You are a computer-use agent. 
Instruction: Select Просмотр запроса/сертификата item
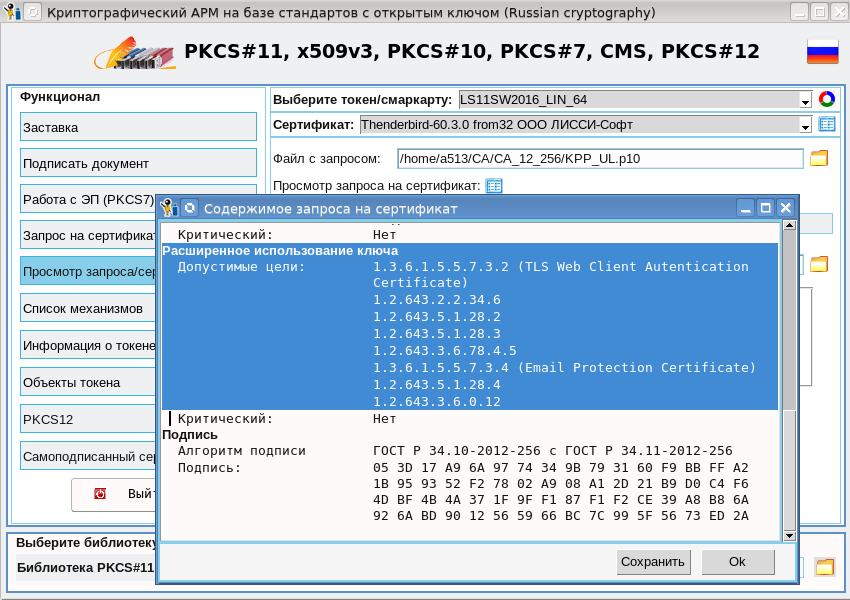[88, 272]
